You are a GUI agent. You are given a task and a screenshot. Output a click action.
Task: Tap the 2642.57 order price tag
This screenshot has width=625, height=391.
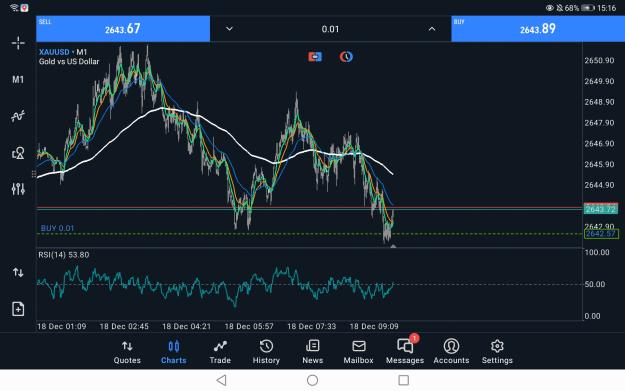(x=601, y=234)
